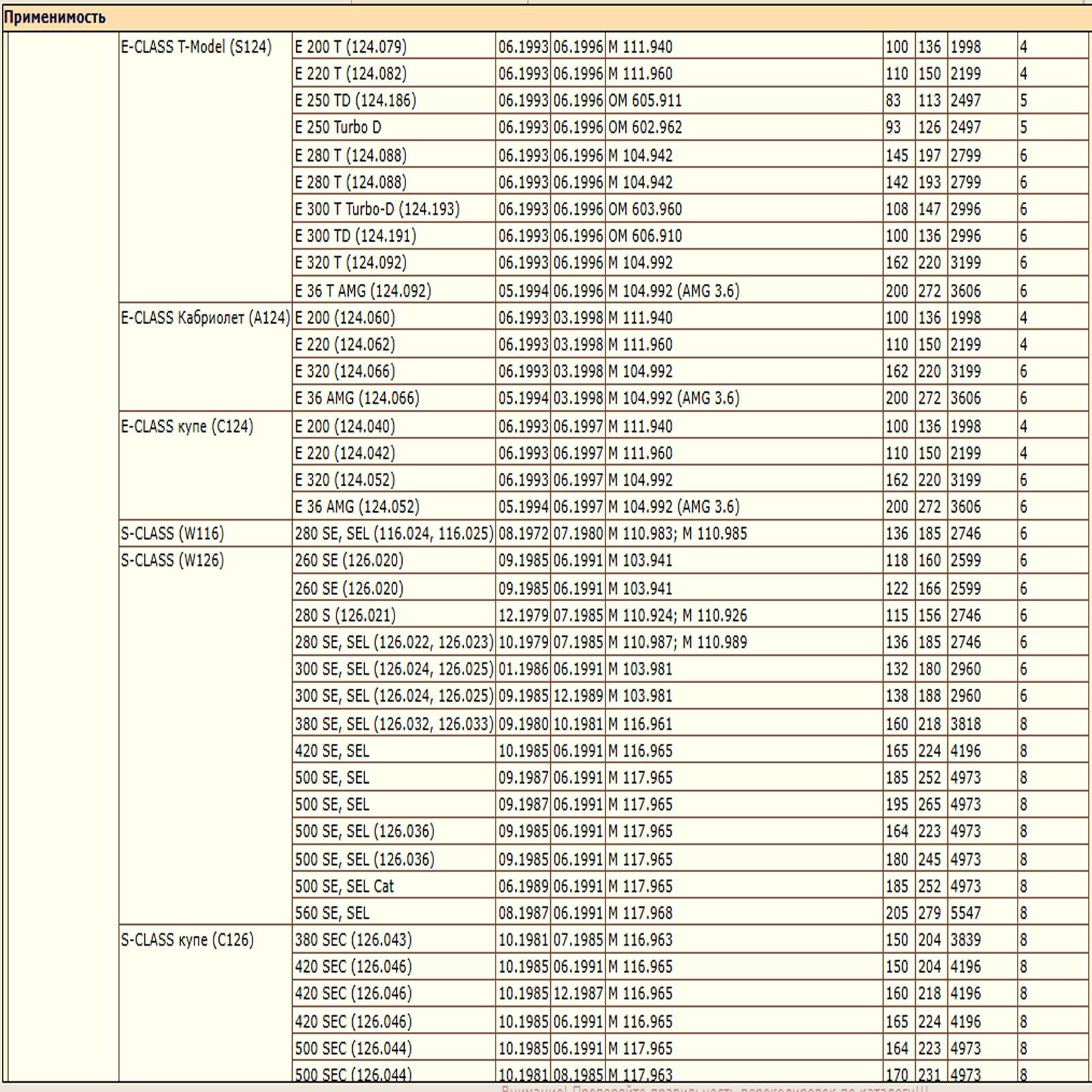Image resolution: width=1092 pixels, height=1092 pixels.
Task: Click the M 110.924; M 110.926 engine cell
Action: point(745,615)
